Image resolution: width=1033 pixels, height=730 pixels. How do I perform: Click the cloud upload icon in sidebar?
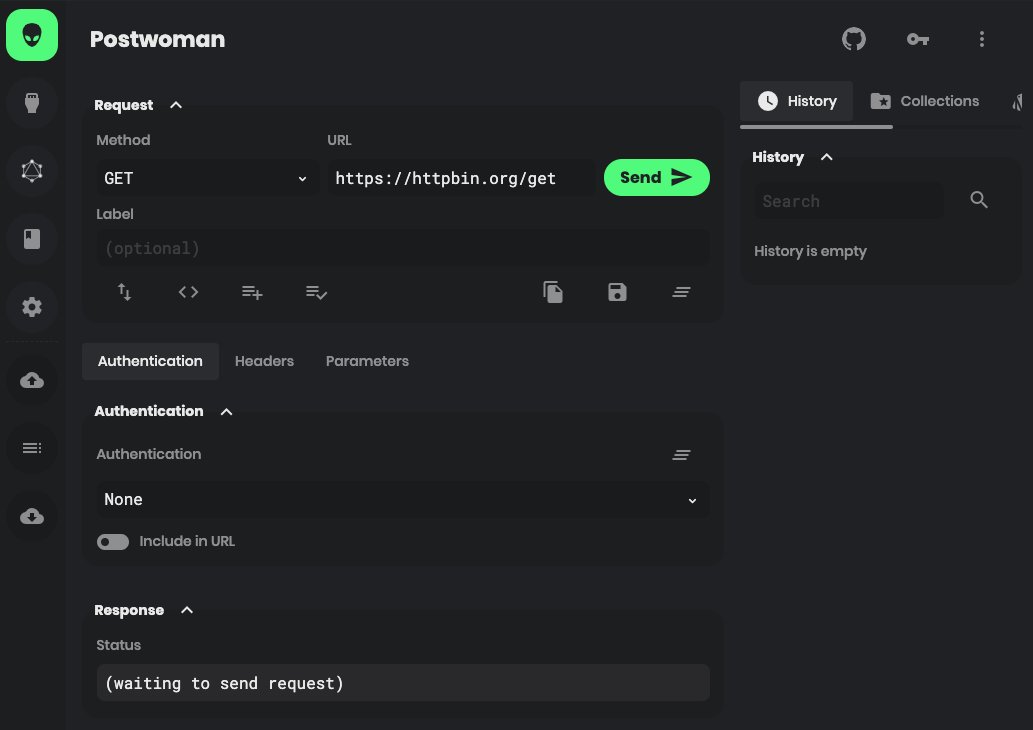coord(32,380)
